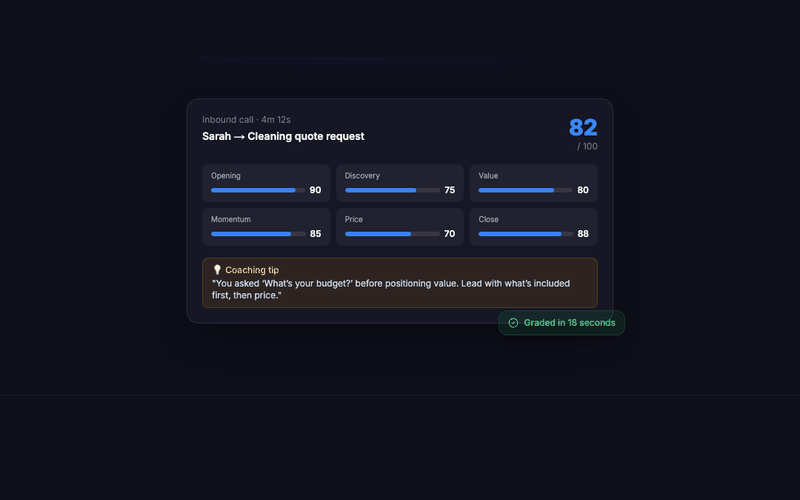Click the Momentum score number 85
Image resolution: width=800 pixels, height=500 pixels.
coord(315,234)
